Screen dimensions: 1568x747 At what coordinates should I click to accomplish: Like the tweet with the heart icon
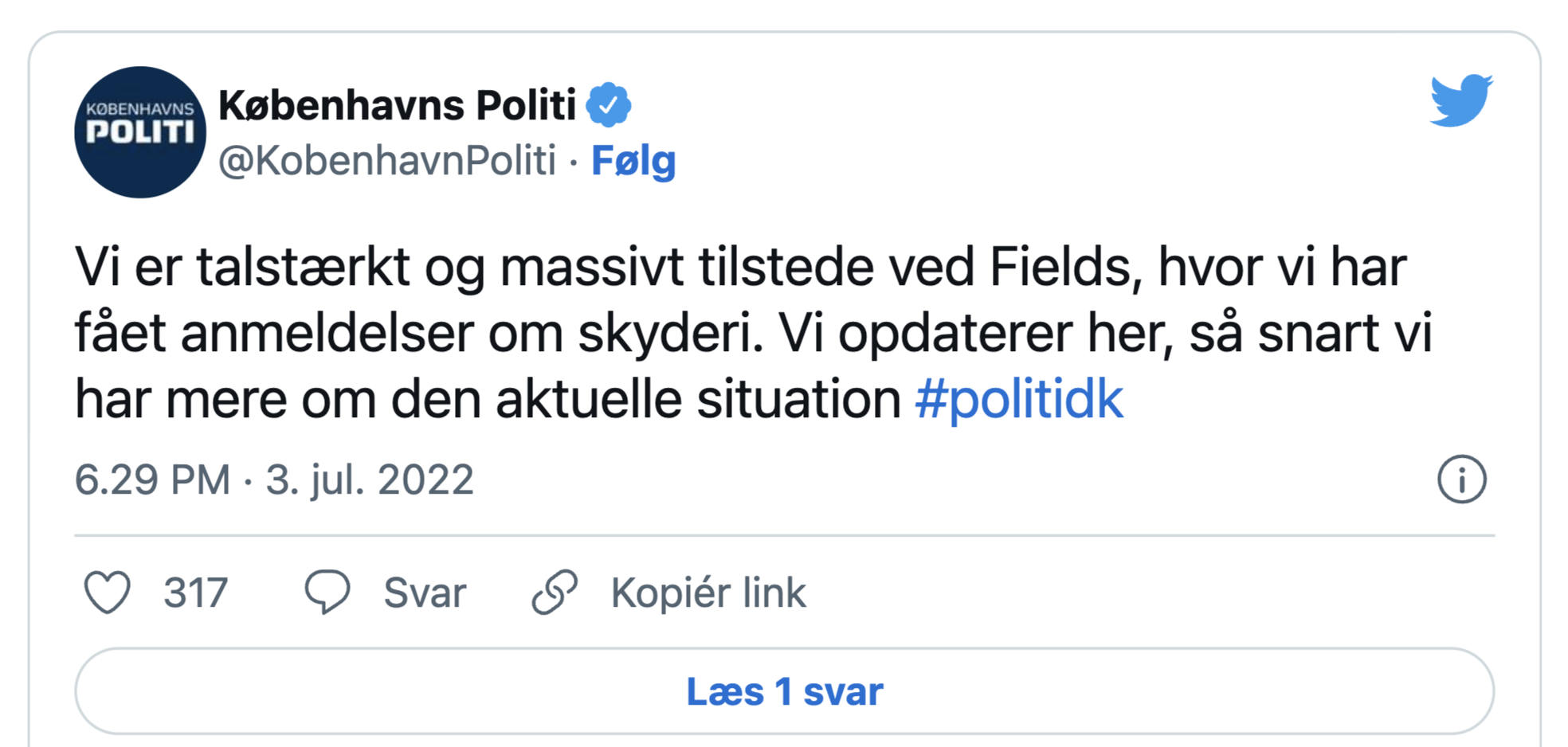108,593
